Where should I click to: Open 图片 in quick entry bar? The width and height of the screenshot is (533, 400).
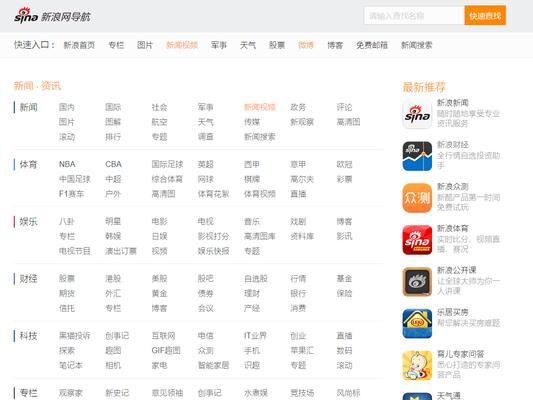click(x=145, y=45)
